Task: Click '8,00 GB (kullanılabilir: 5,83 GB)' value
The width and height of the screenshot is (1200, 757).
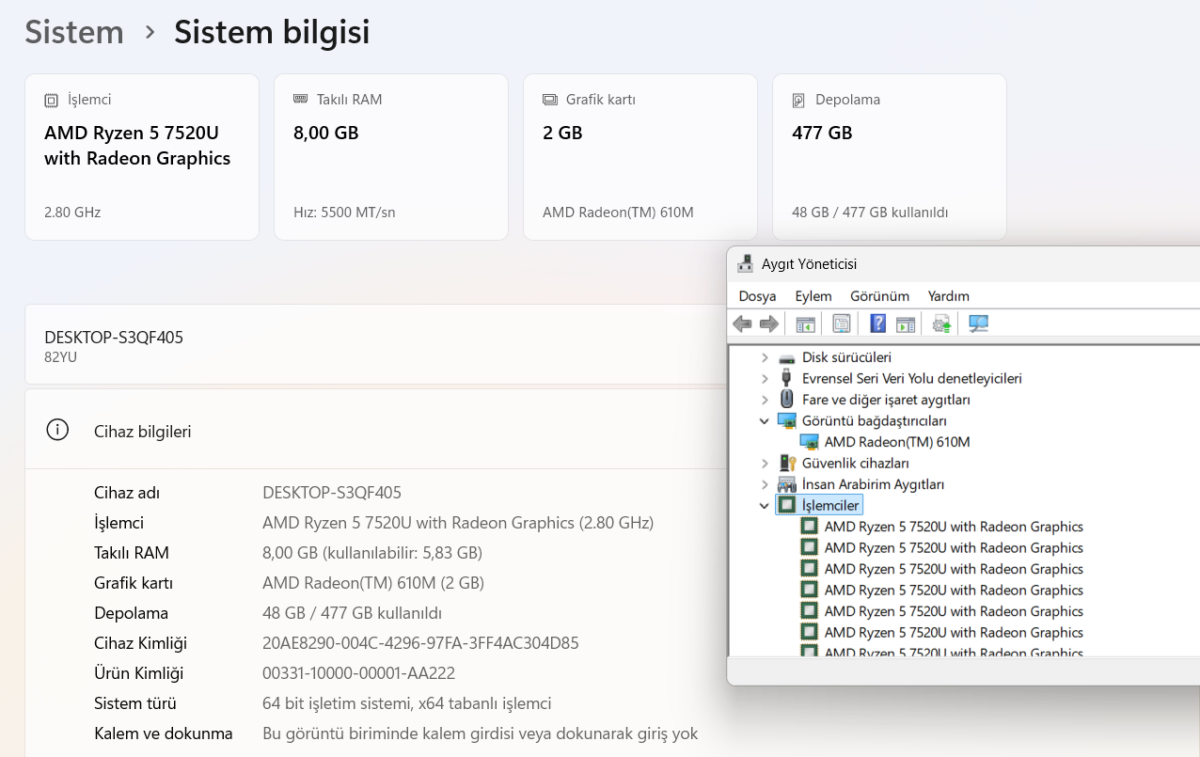Action: [x=372, y=553]
